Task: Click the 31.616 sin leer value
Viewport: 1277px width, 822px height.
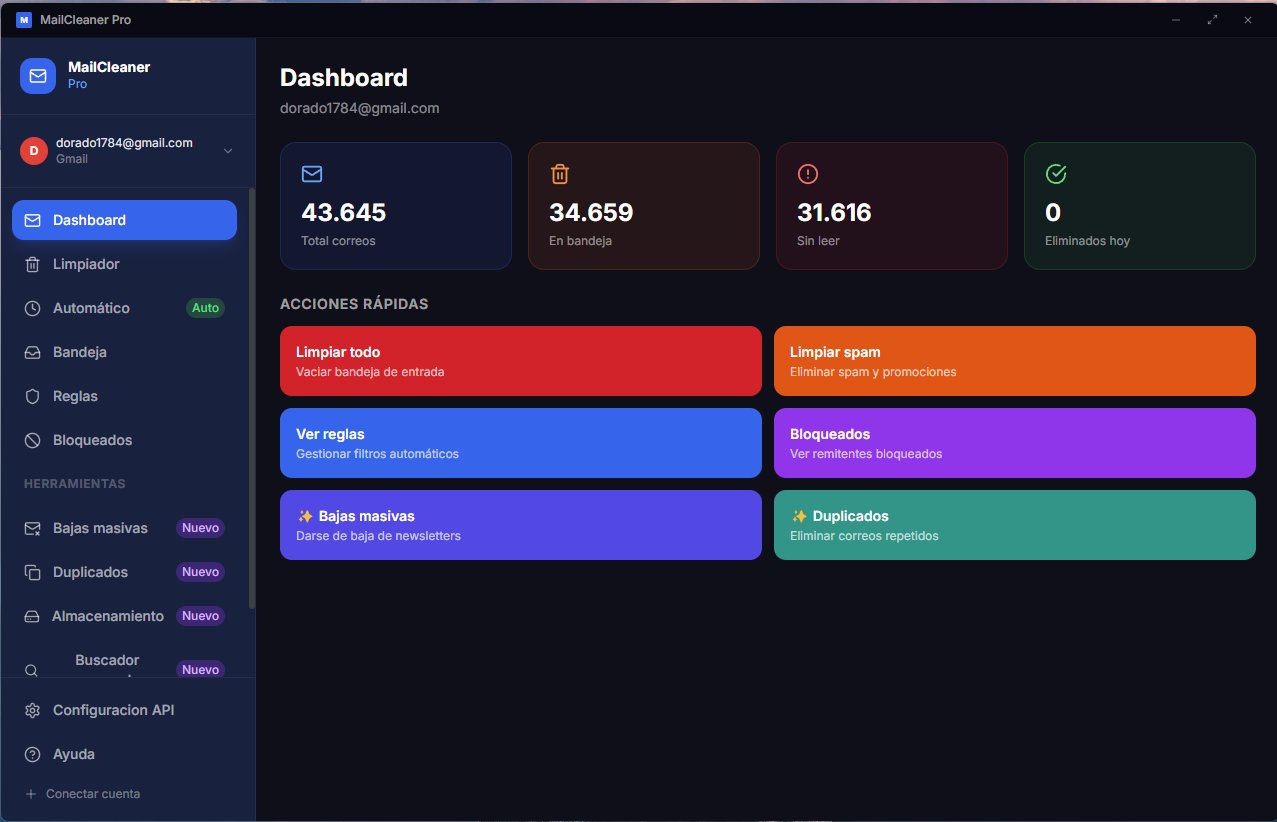Action: (834, 212)
